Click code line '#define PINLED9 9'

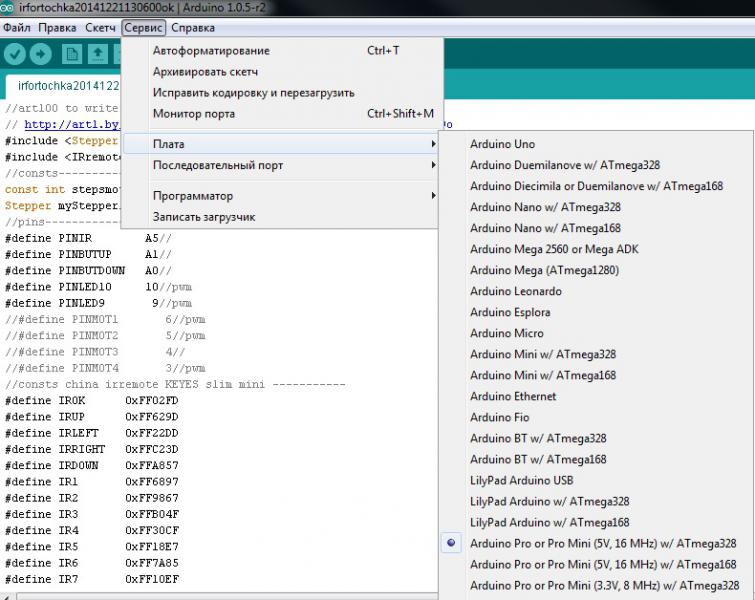click(x=99, y=303)
